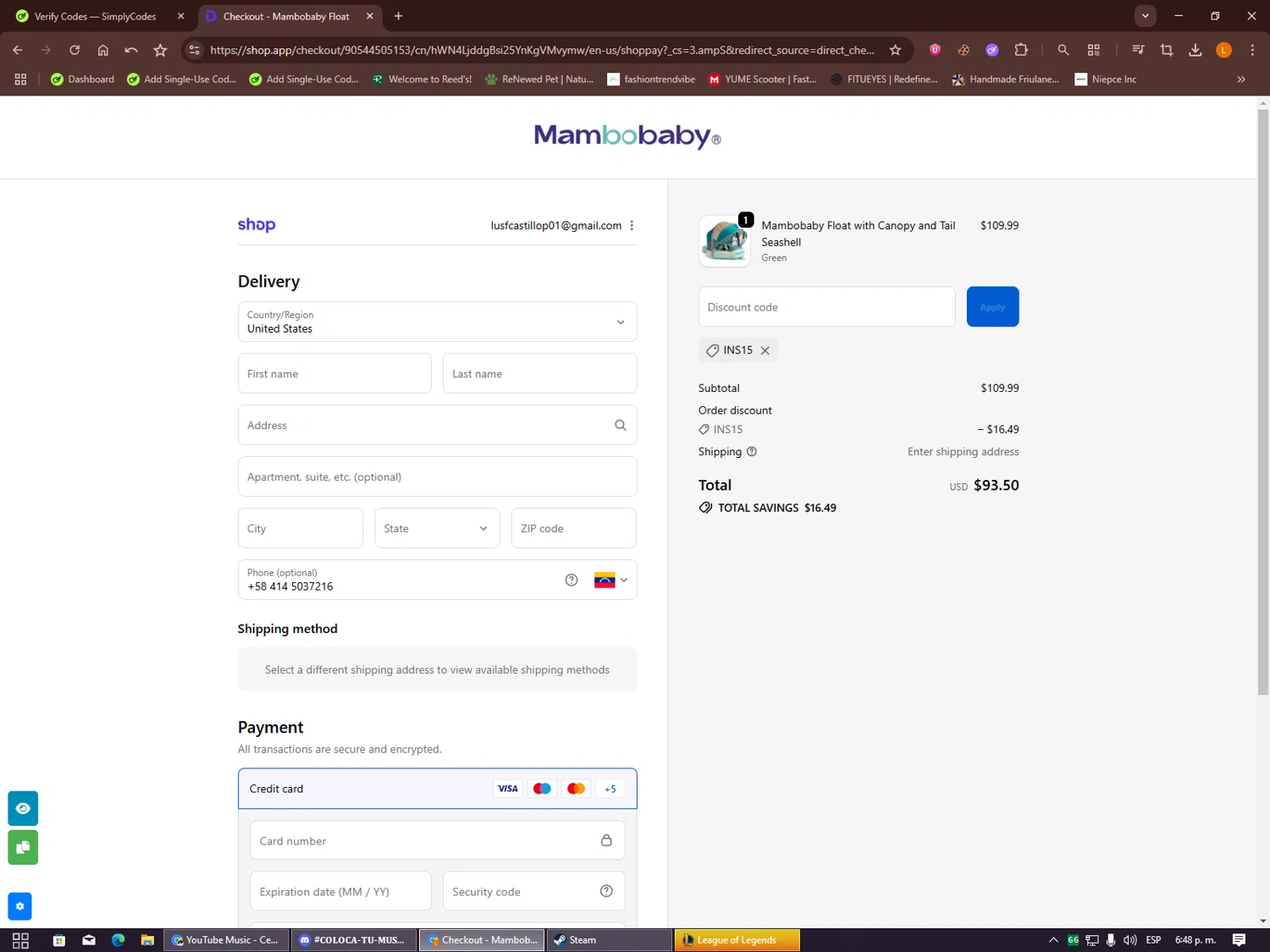Image resolution: width=1270 pixels, height=952 pixels.
Task: Open the browser home page
Action: (103, 50)
